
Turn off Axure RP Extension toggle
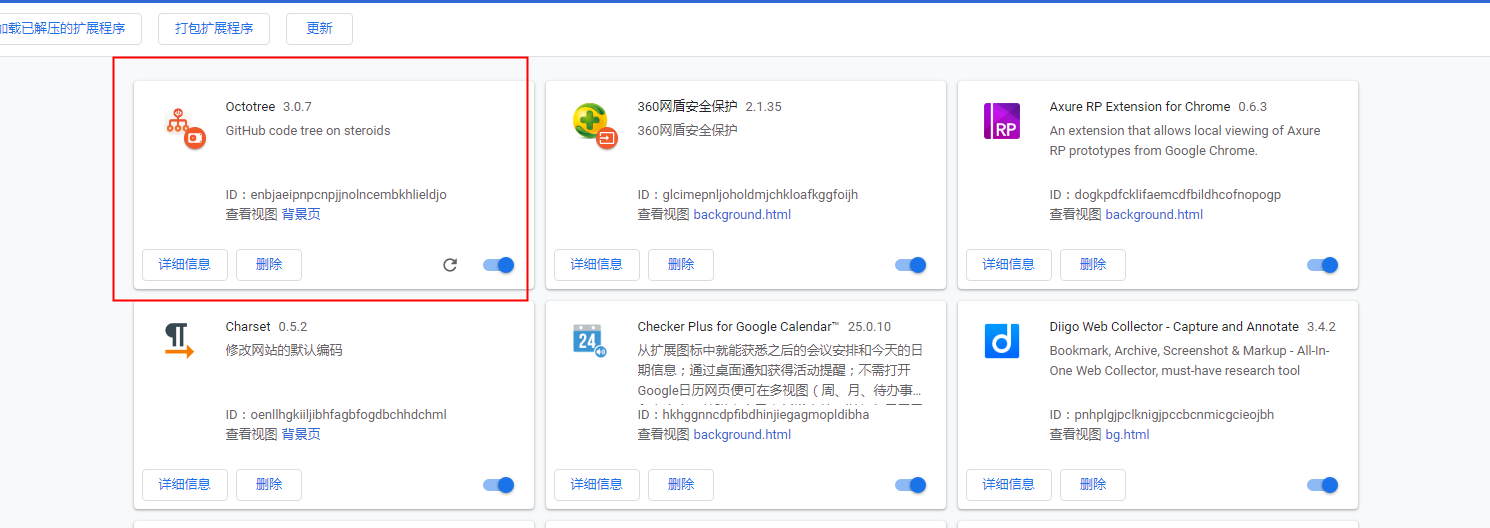pos(1322,265)
